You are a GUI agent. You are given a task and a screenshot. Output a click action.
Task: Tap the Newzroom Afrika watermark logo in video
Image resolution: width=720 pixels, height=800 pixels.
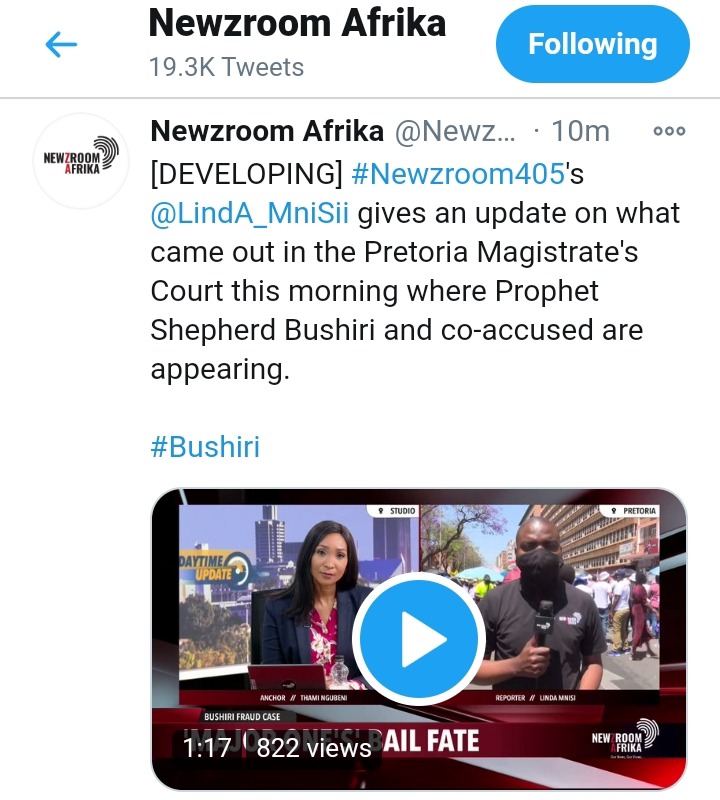[624, 738]
